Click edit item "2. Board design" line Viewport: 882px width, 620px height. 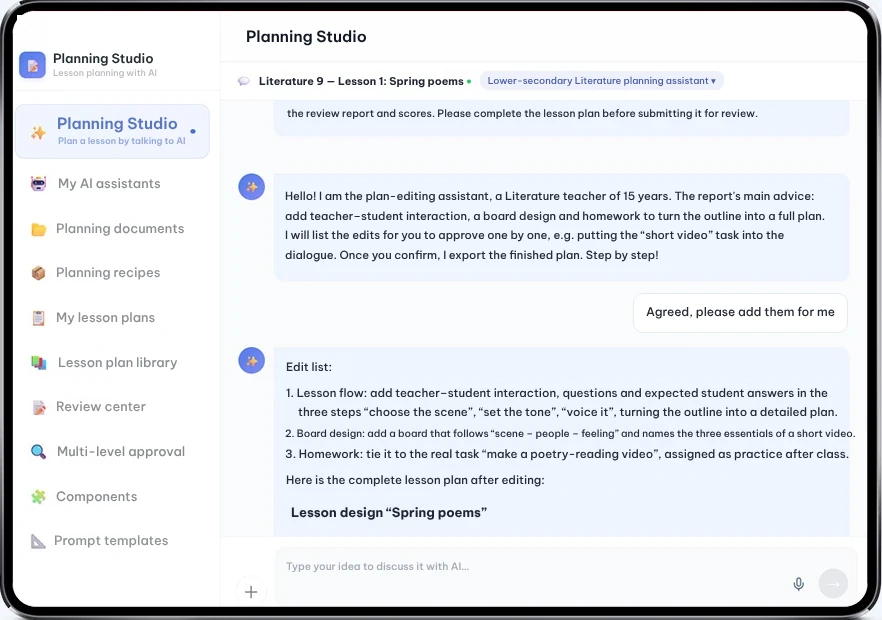570,433
